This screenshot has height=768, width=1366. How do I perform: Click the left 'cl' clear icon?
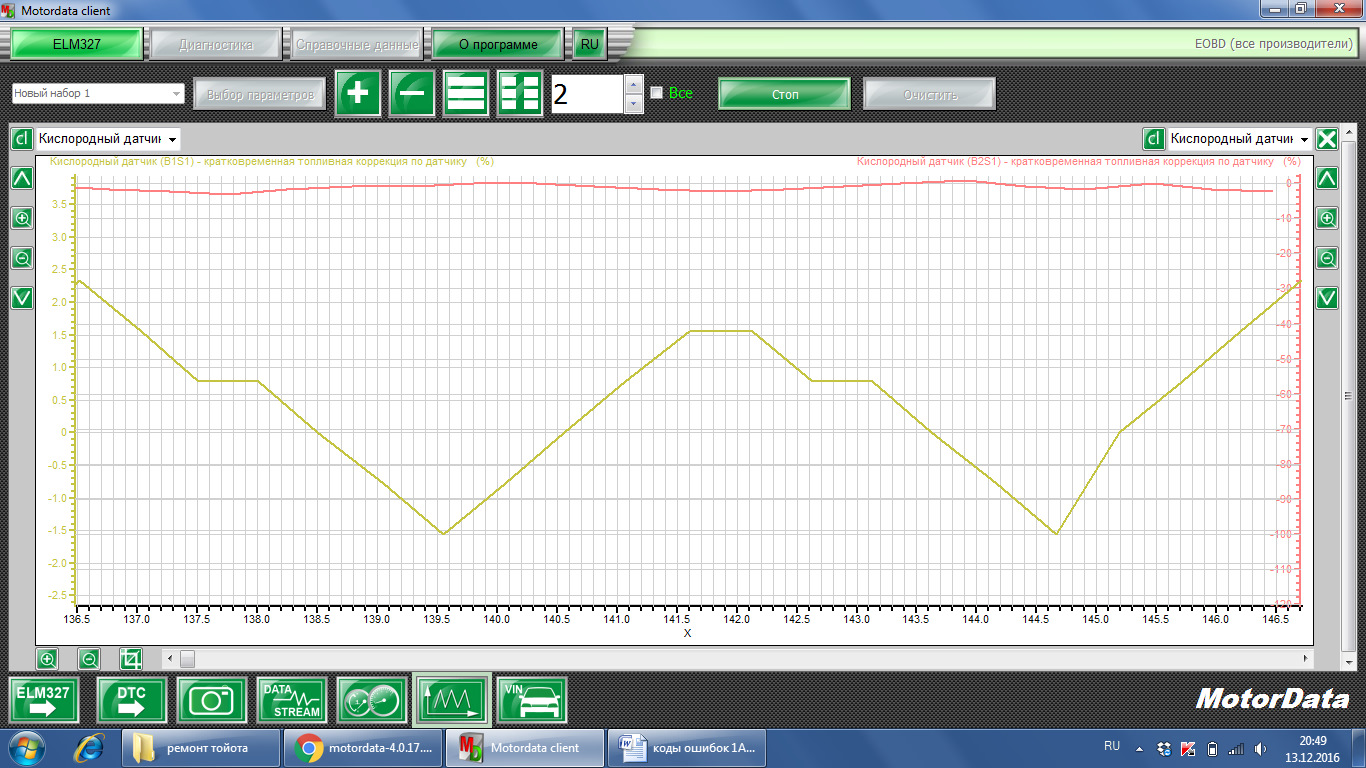point(22,139)
